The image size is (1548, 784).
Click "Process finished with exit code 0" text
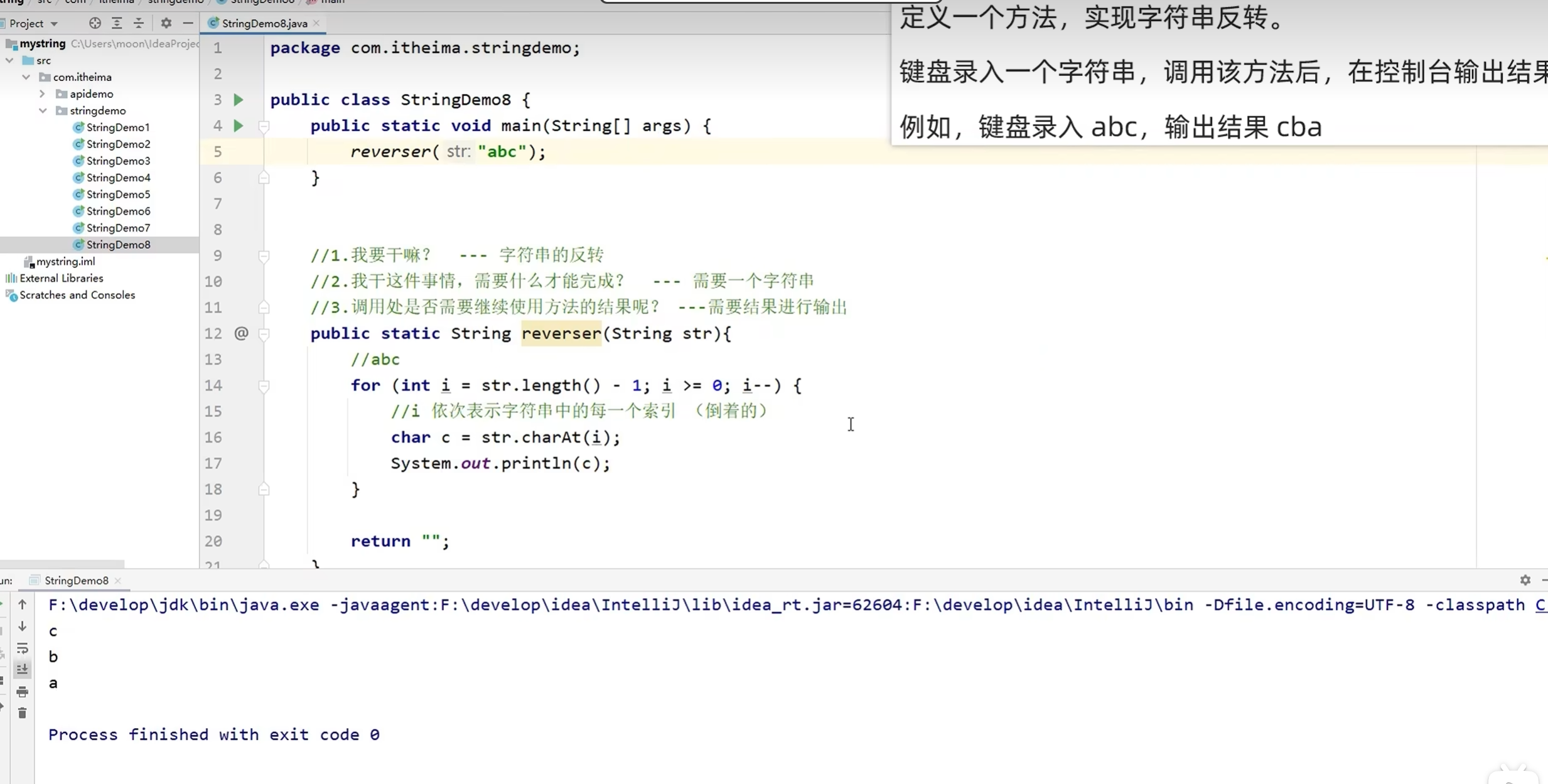tap(214, 735)
